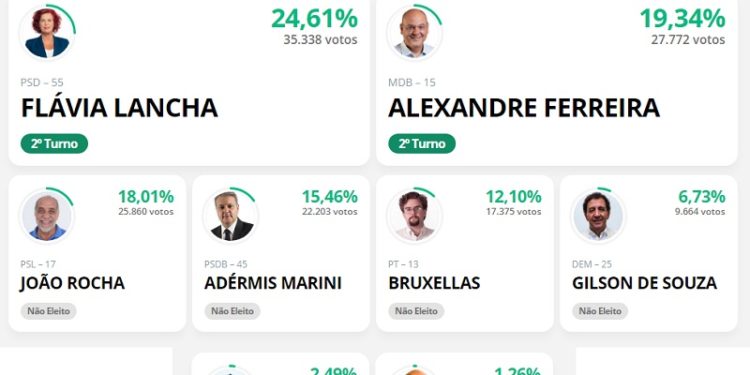The height and width of the screenshot is (375, 750).
Task: Select the JOÃO ROCHA candidate name
Action: point(72,283)
